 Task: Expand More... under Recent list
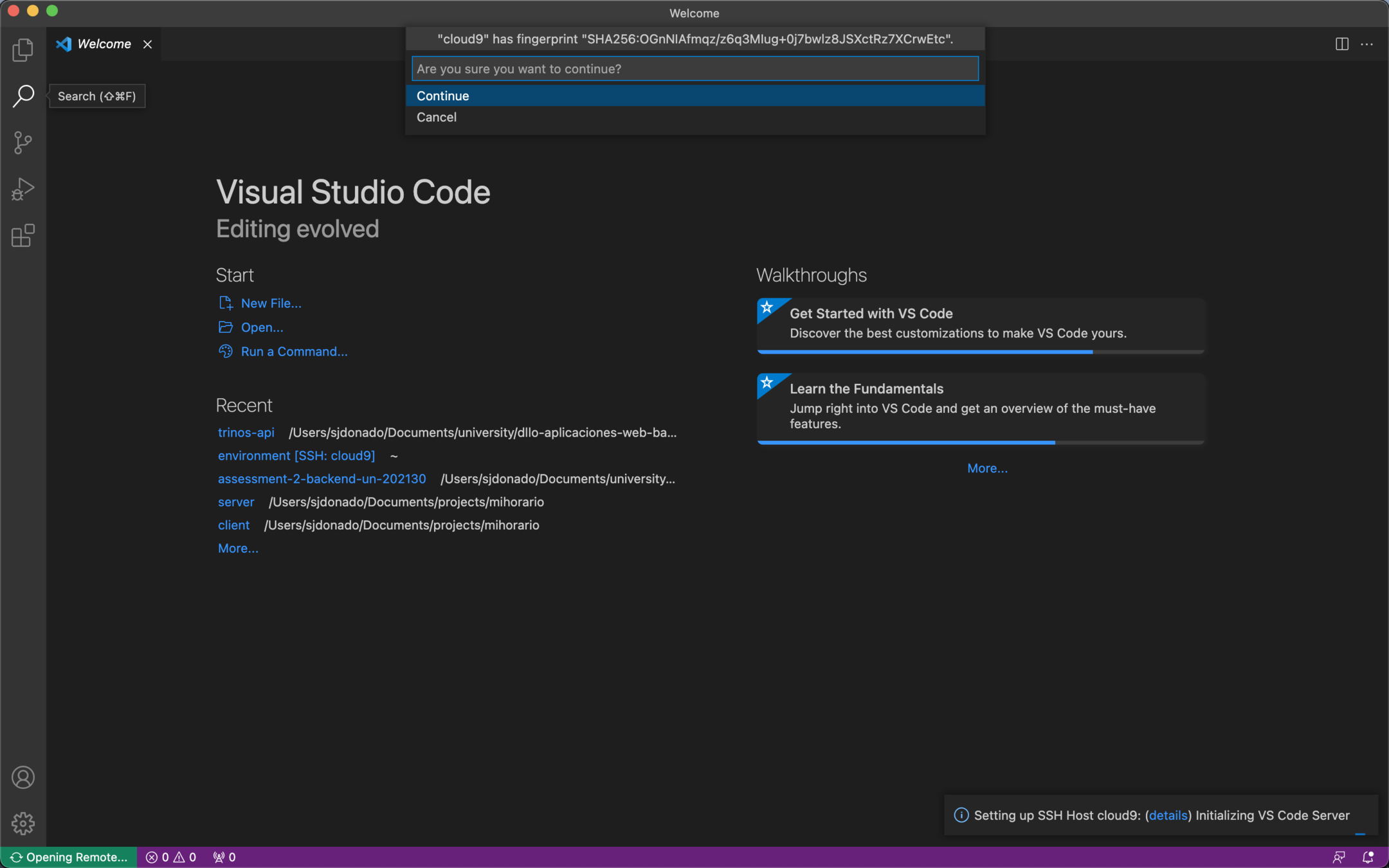[x=238, y=548]
